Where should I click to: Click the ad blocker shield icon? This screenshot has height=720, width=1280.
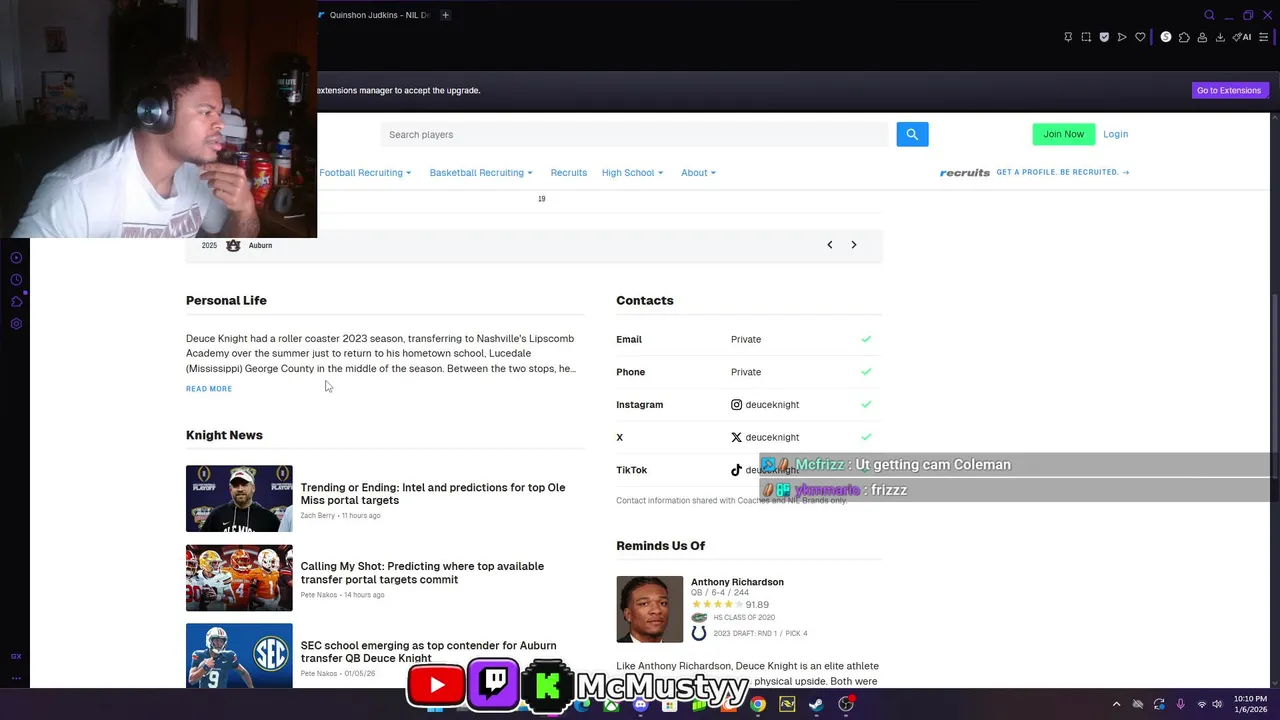[x=1104, y=37]
